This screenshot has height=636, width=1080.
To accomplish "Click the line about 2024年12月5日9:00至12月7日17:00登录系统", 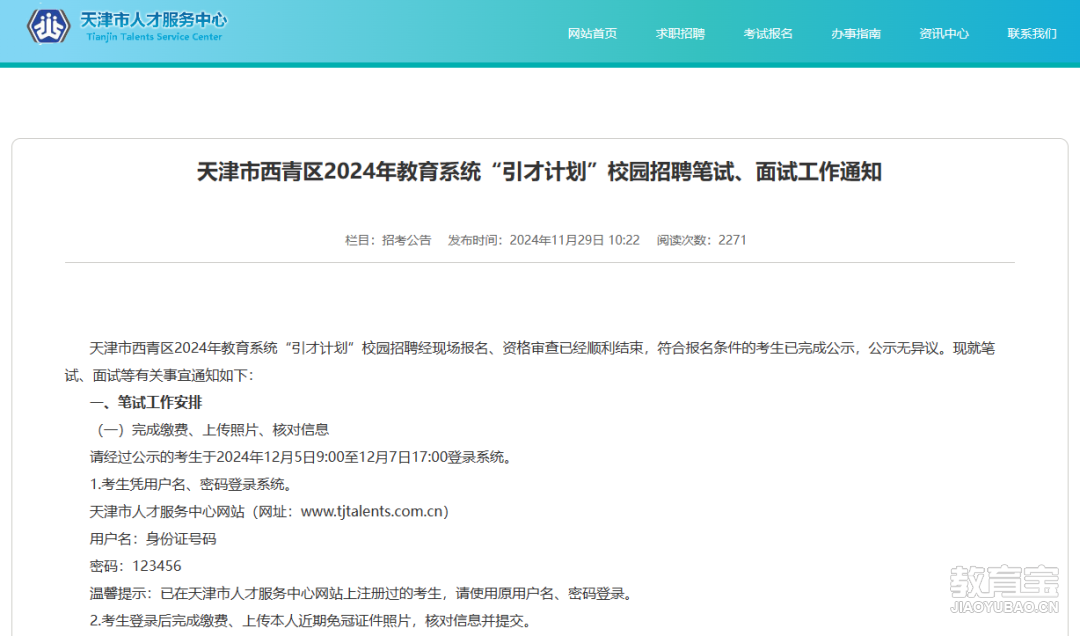I will click(303, 457).
